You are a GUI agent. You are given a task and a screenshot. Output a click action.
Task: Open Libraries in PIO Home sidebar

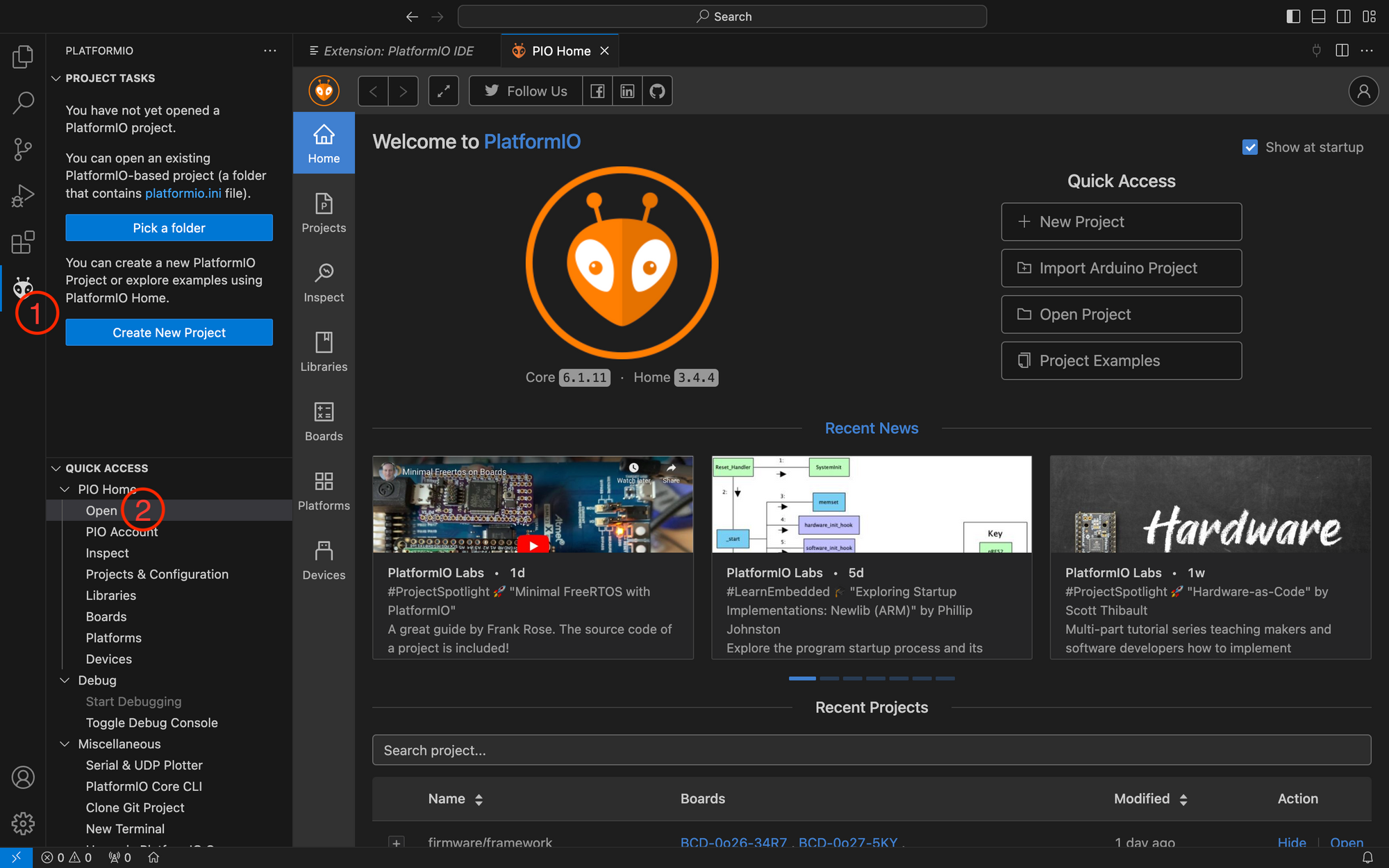pyautogui.click(x=324, y=352)
